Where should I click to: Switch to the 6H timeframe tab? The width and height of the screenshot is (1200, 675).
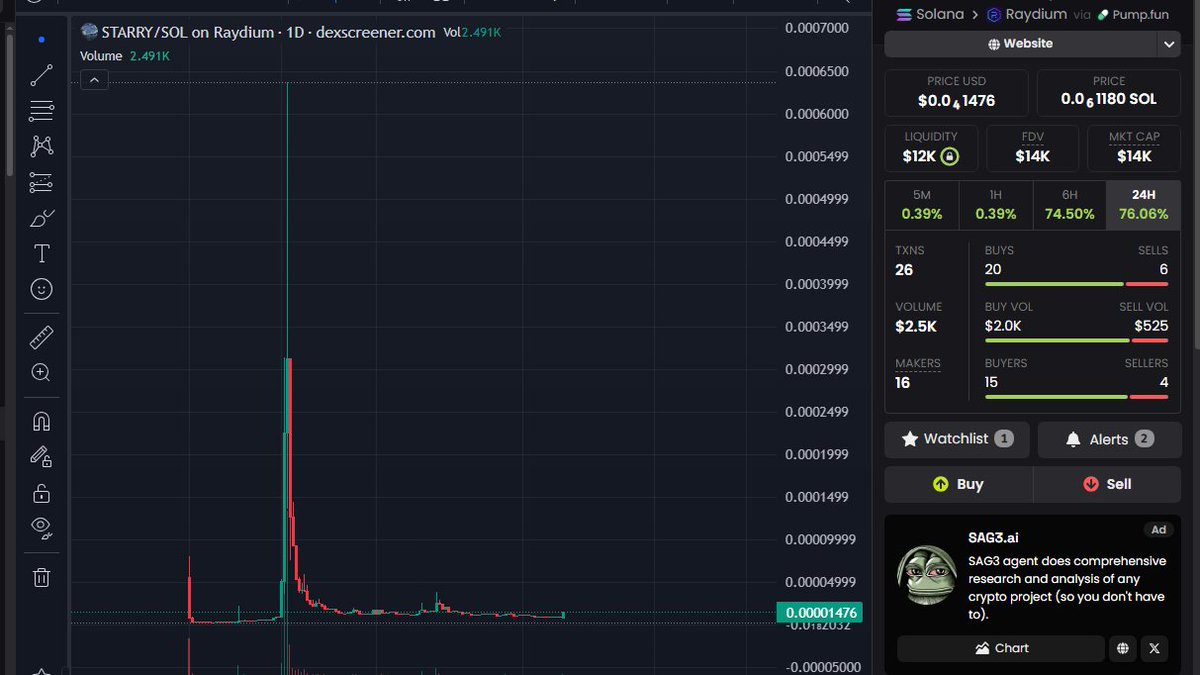1069,205
